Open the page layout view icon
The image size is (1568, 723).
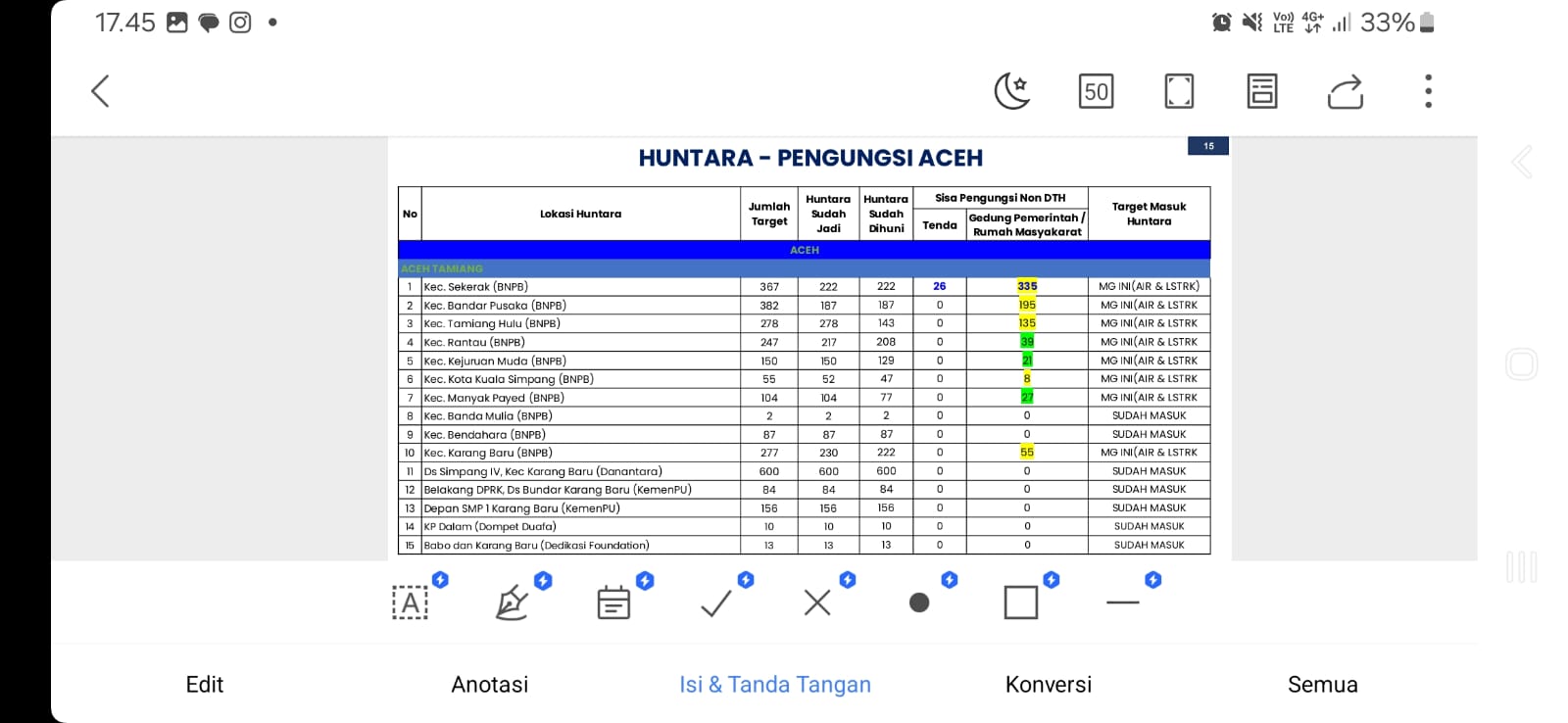[x=1262, y=91]
